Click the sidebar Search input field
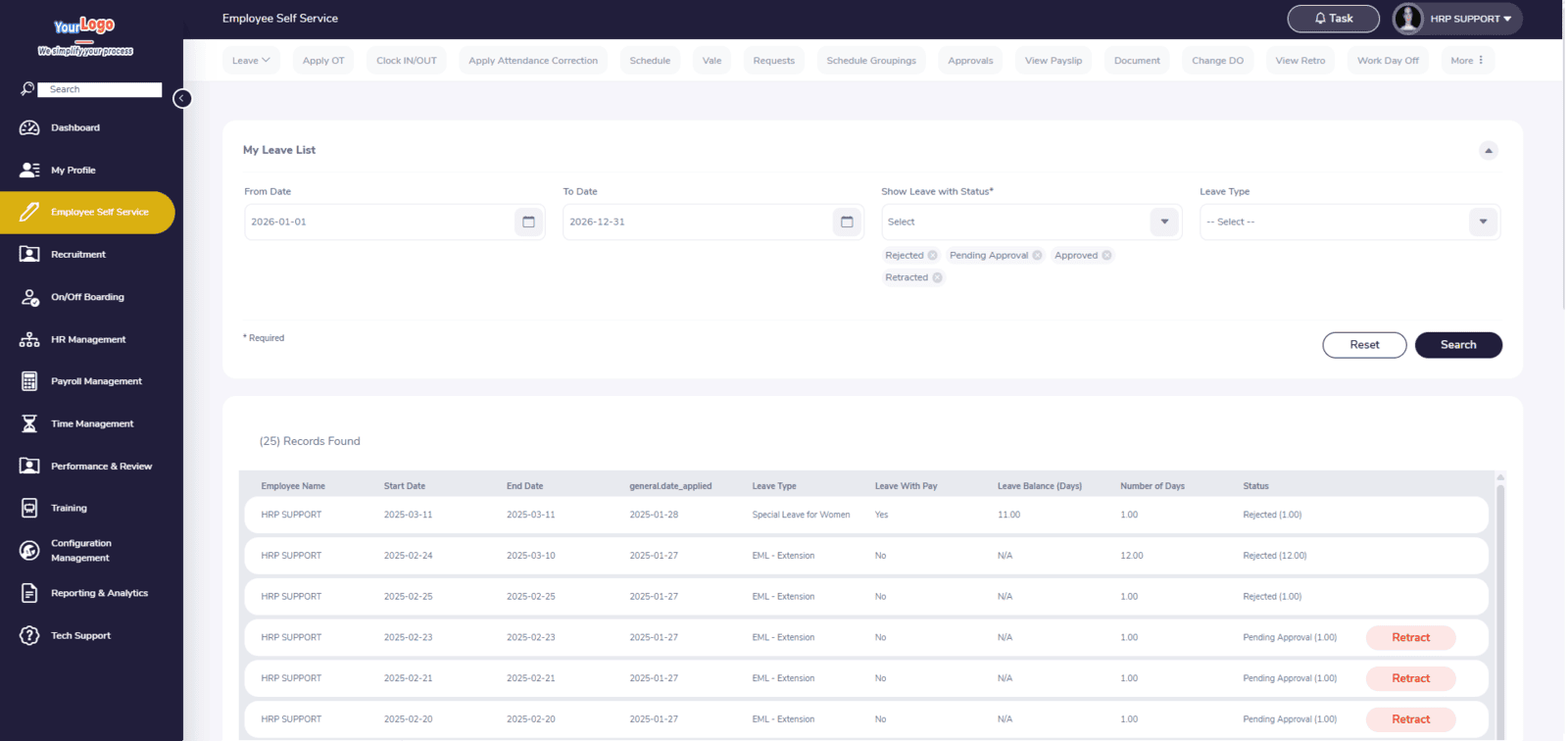1568x741 pixels. tap(99, 89)
